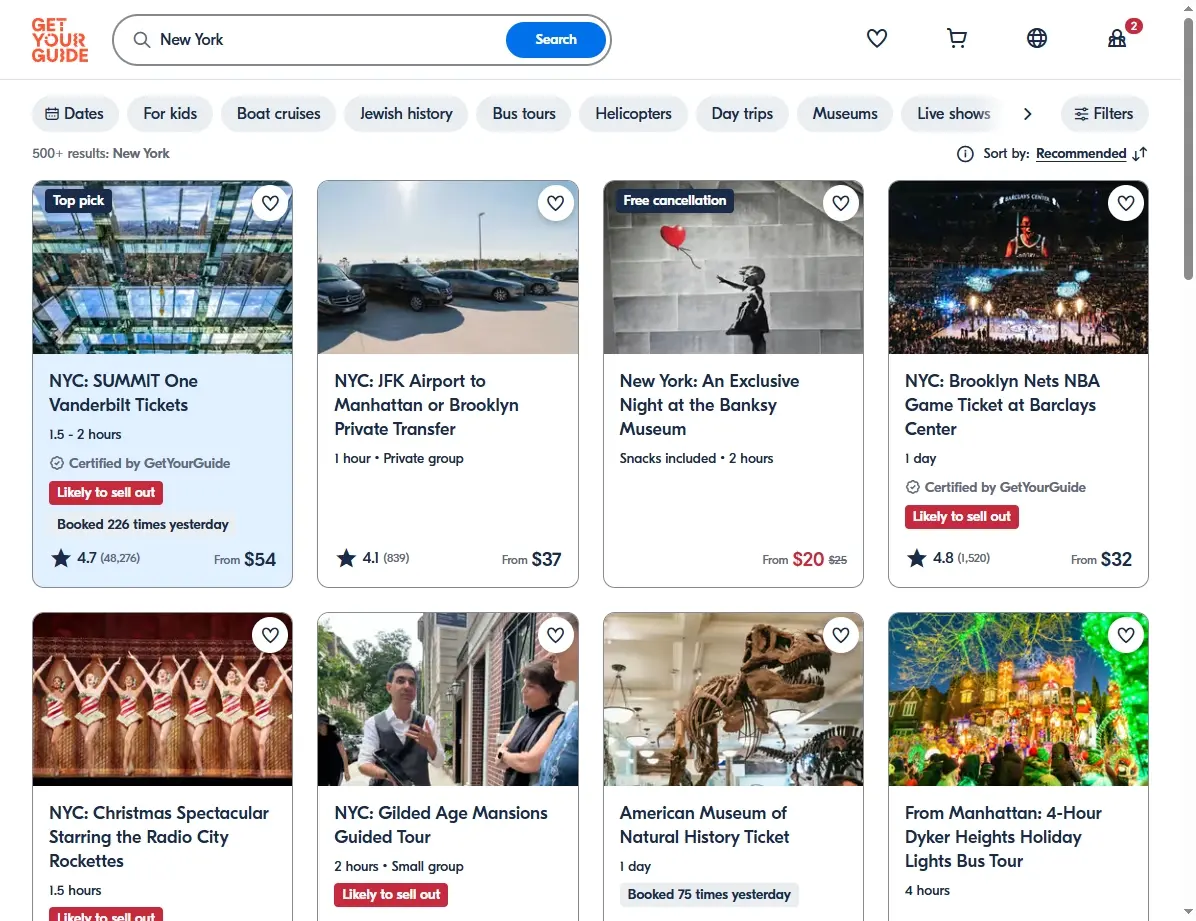Click 'Booked 75 times yesterday' label
This screenshot has width=1196, height=921.
tap(709, 894)
